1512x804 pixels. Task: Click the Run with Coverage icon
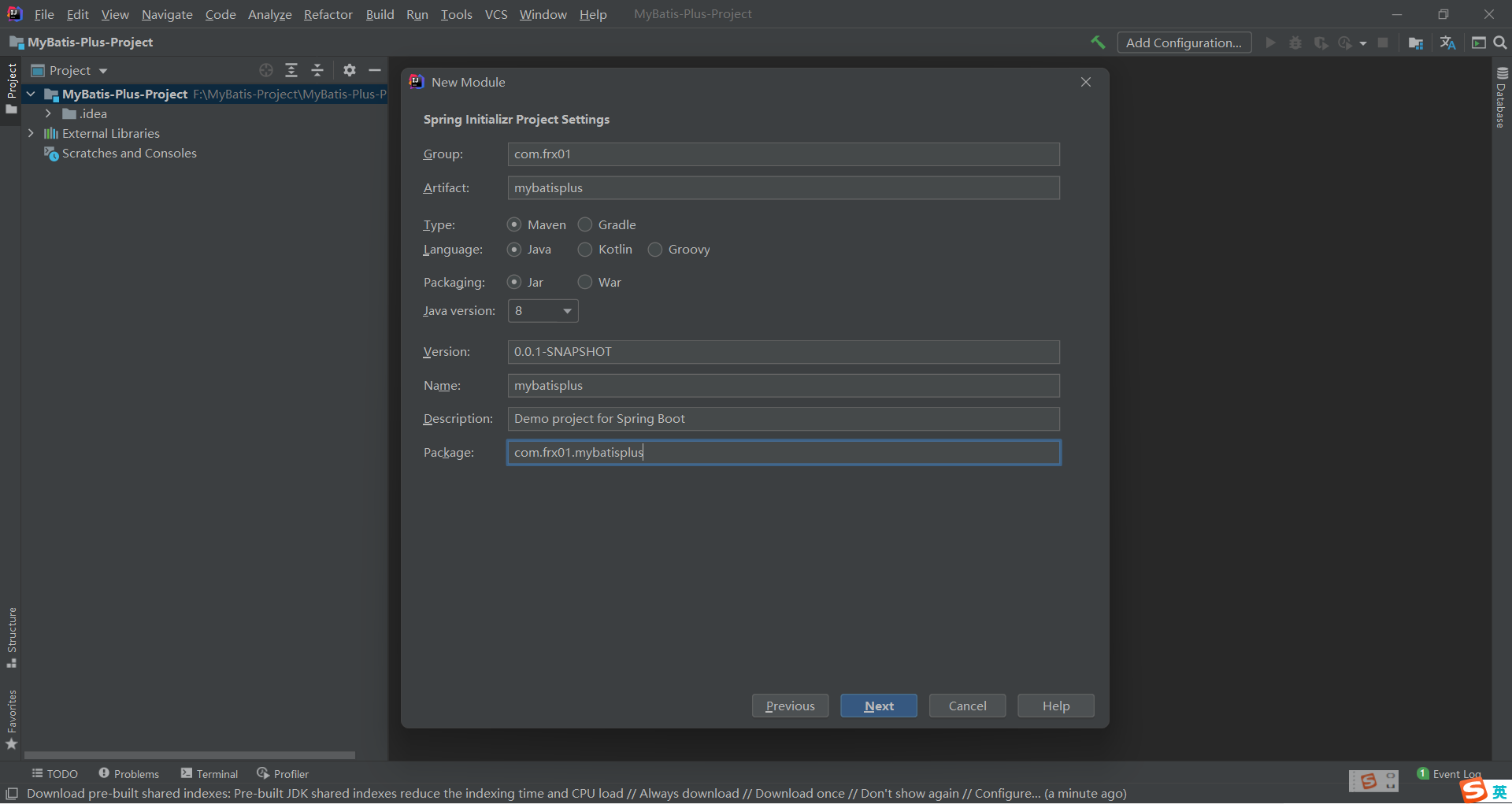[1321, 43]
